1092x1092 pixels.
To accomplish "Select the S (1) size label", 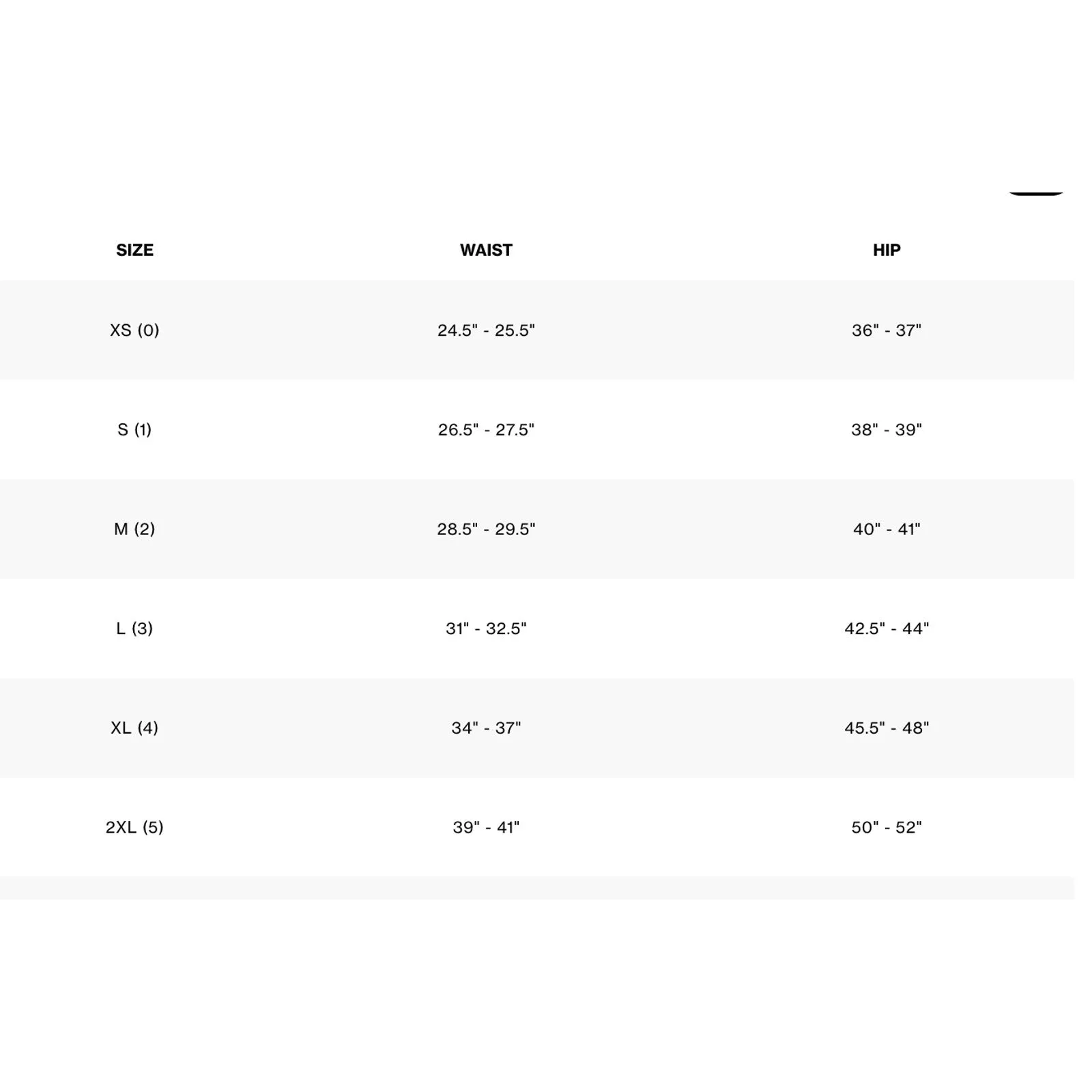I will tap(134, 430).
